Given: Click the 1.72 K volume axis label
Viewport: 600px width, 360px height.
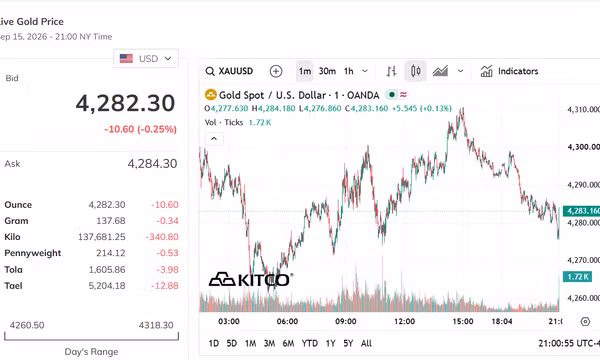Looking at the screenshot, I should [x=577, y=276].
